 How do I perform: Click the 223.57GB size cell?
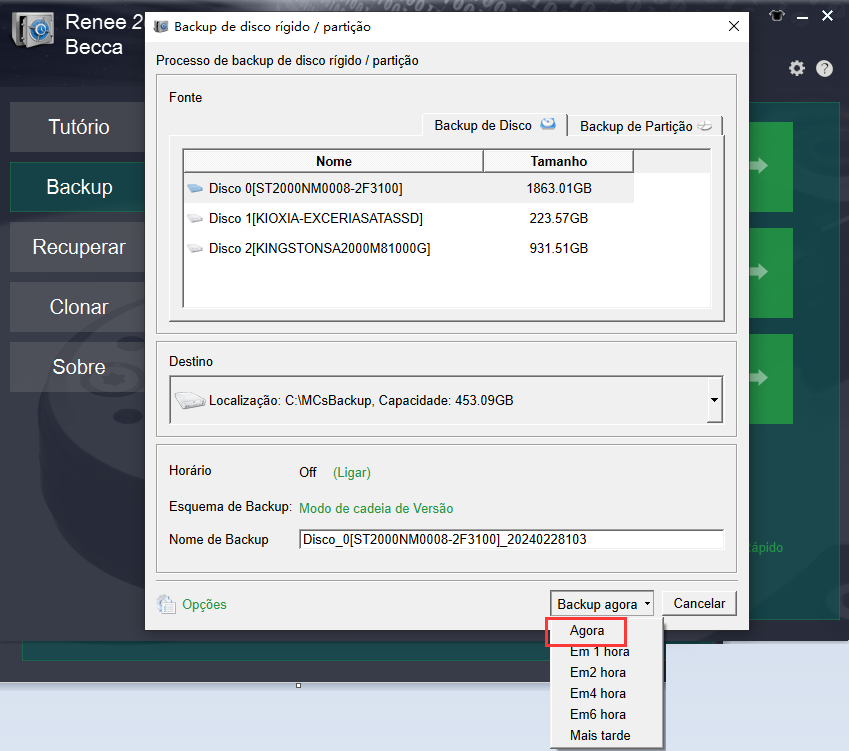point(559,218)
